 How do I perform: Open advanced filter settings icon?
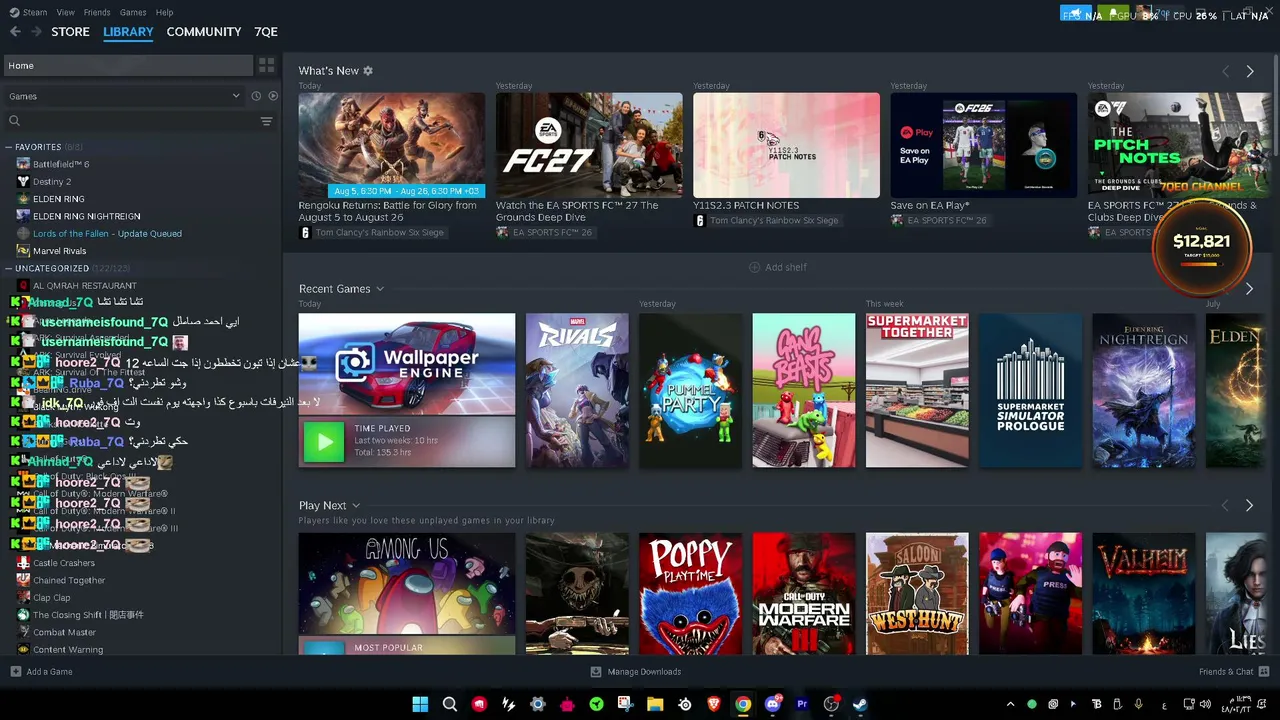pyautogui.click(x=266, y=121)
